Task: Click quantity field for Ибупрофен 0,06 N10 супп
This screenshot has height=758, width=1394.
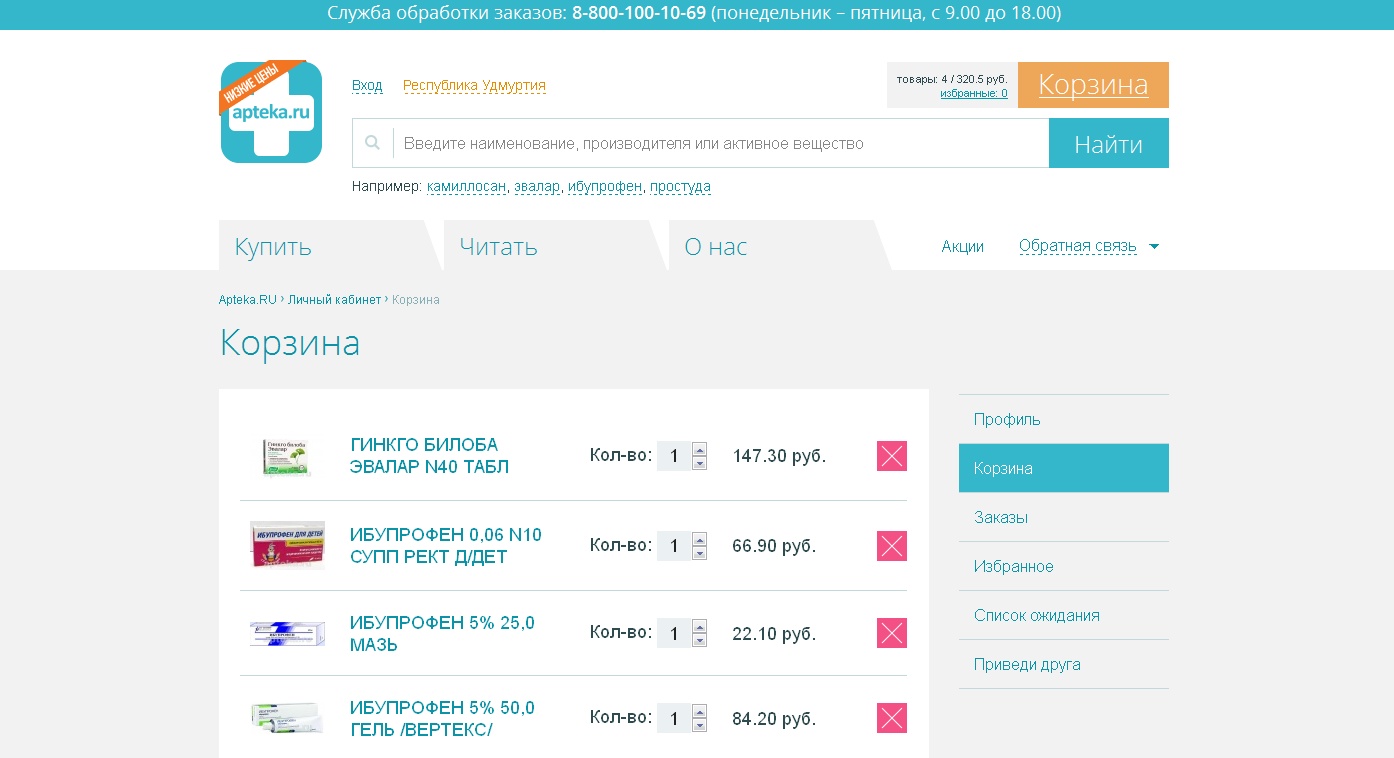Action: [674, 546]
